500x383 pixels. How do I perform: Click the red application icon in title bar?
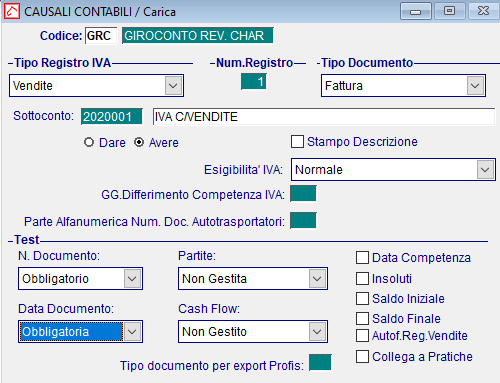point(12,11)
